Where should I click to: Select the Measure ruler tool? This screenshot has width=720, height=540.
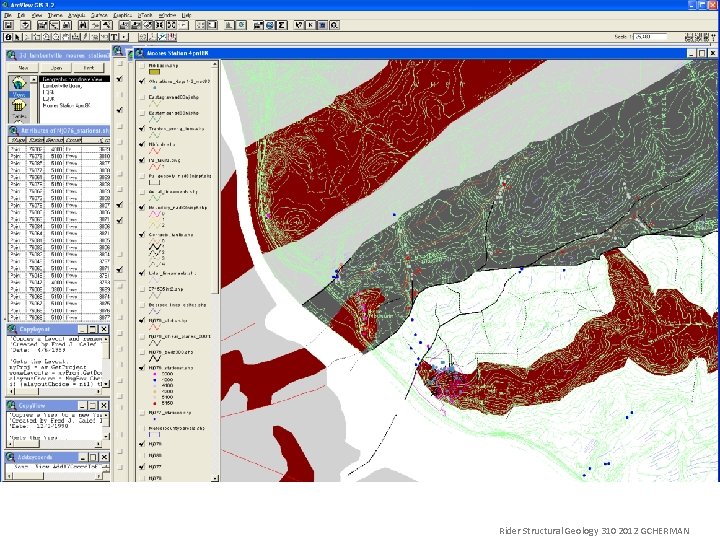tap(76, 37)
